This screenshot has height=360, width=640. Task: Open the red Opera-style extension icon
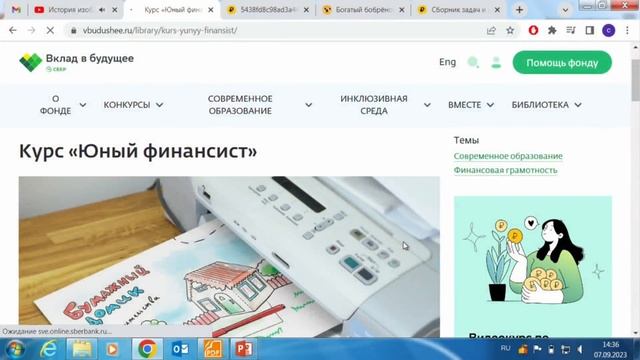(533, 30)
